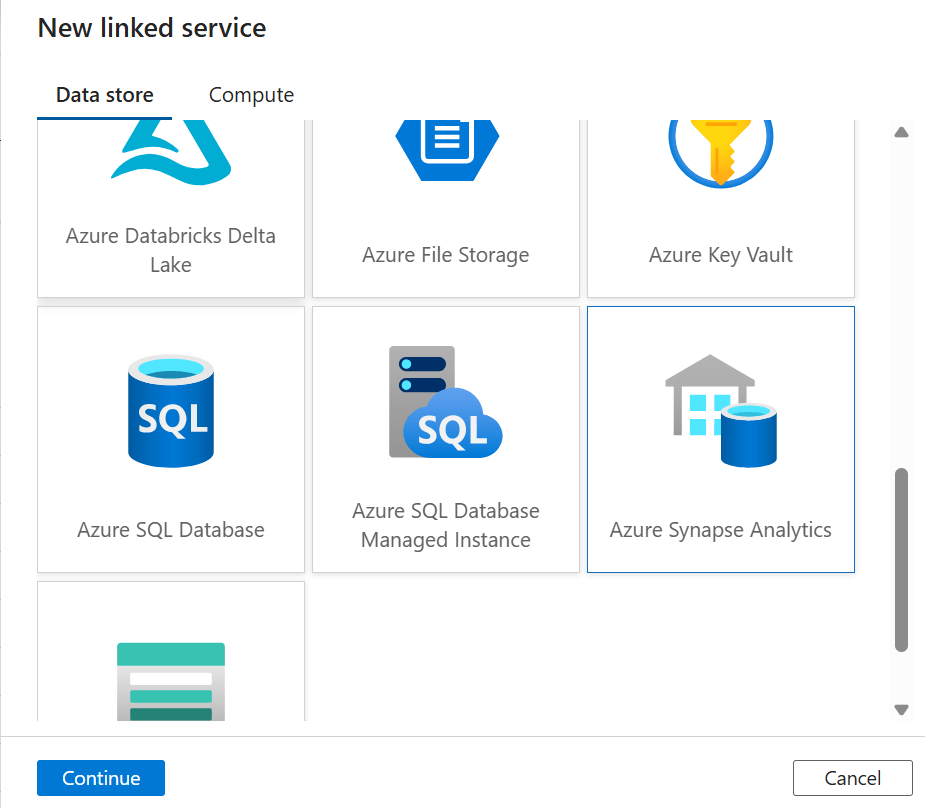Select the Azure SQL Database cylinder icon

click(171, 411)
